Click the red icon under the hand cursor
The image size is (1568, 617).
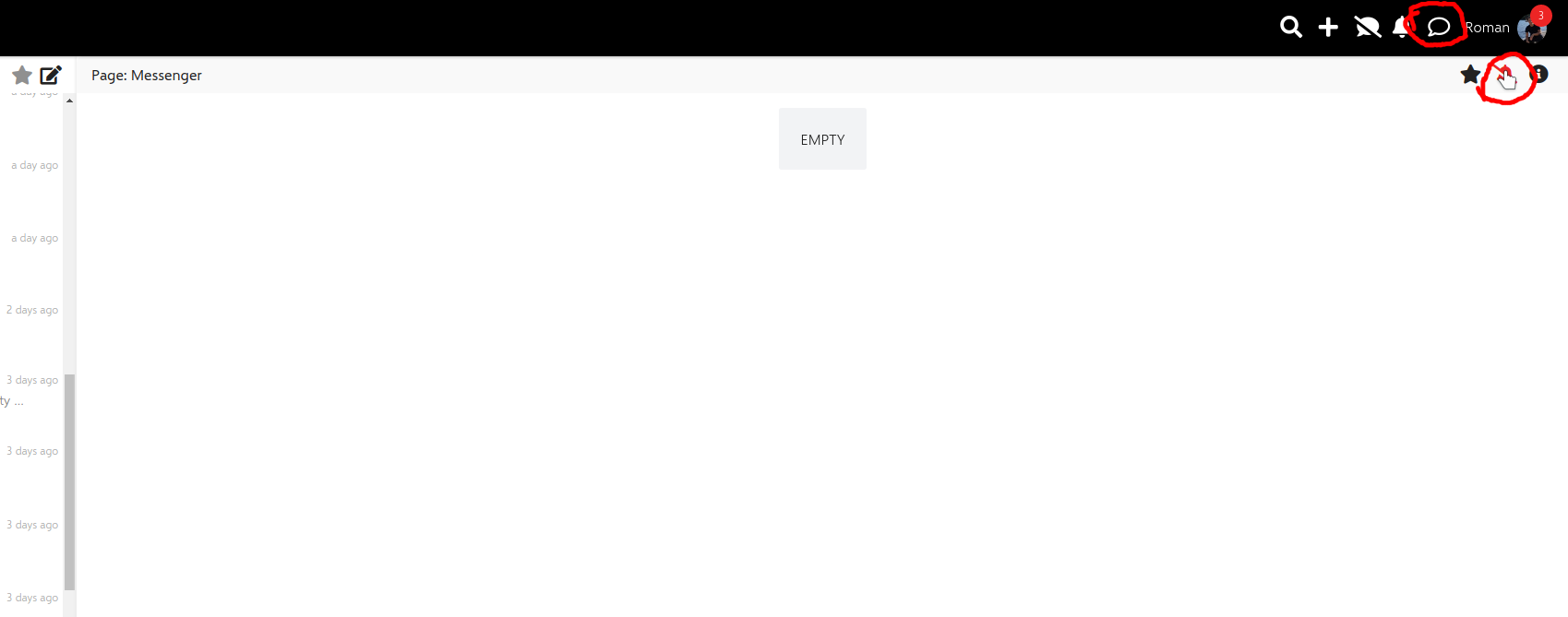tap(1504, 74)
